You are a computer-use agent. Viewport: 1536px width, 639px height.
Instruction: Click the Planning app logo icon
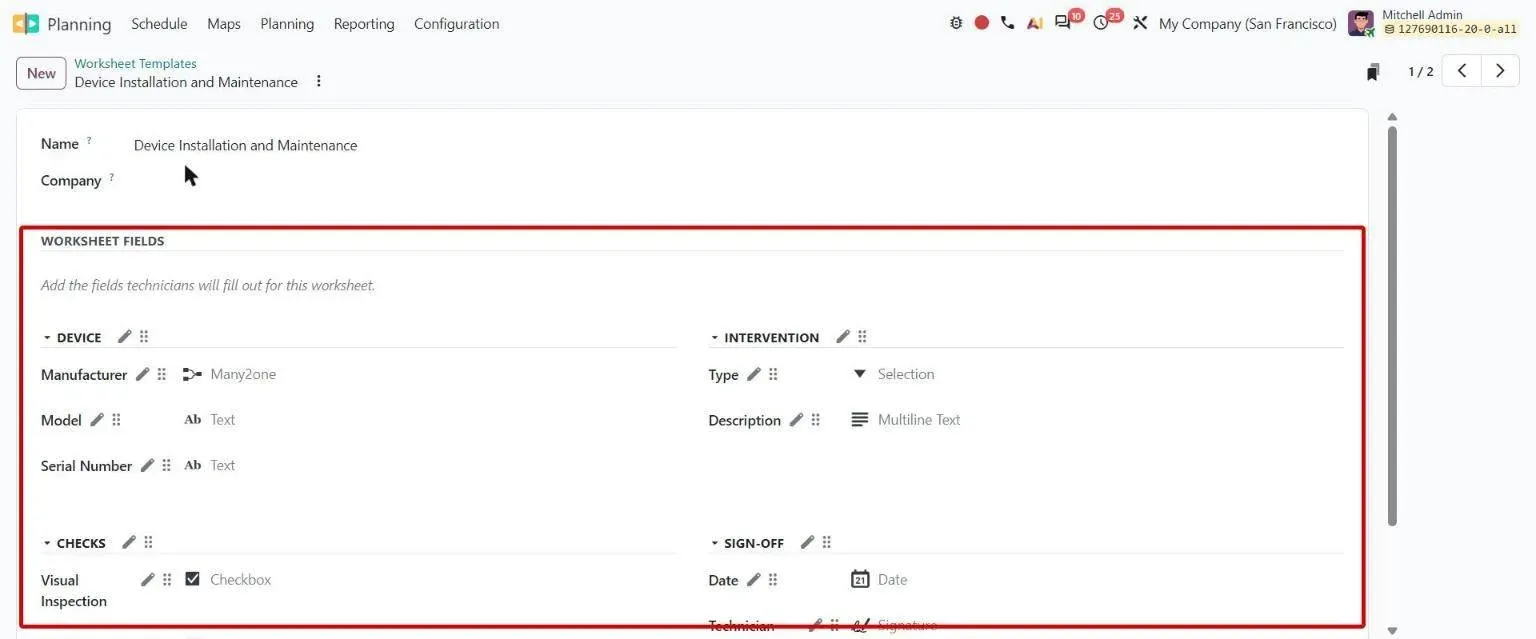25,24
